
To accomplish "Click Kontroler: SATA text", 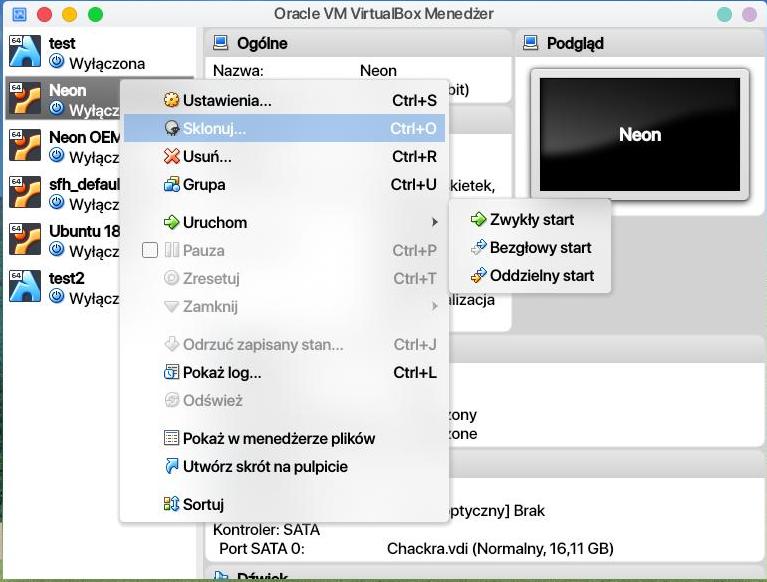I will [x=266, y=530].
